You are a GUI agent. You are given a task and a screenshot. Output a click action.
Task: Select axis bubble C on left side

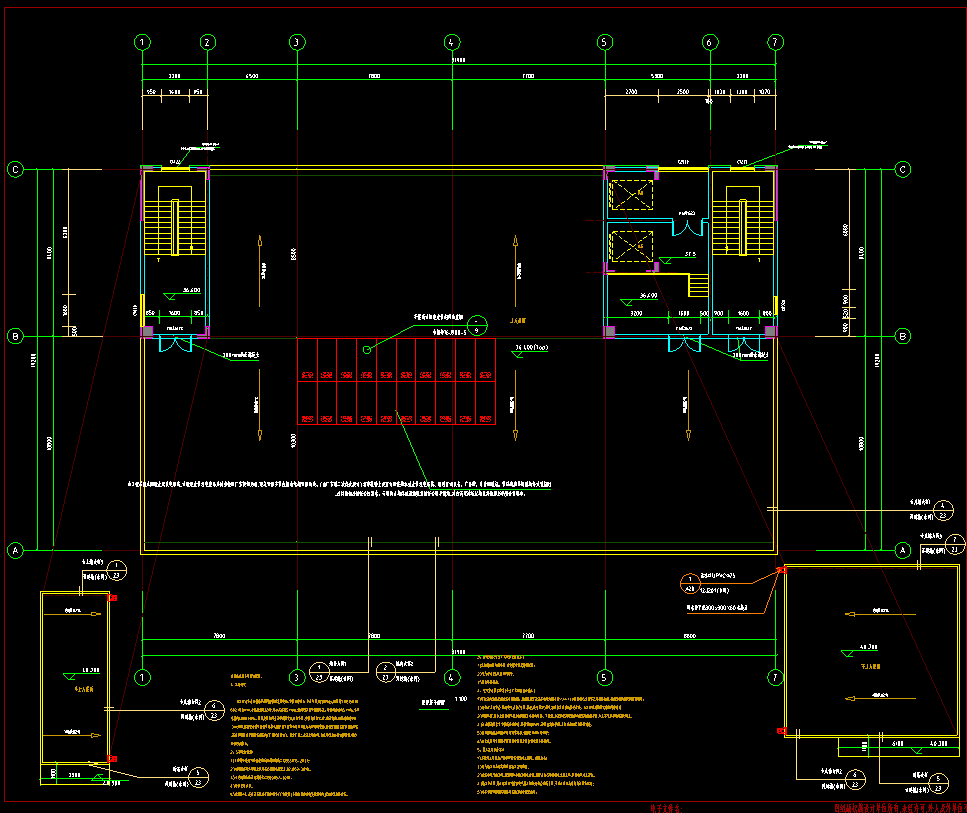(15, 170)
